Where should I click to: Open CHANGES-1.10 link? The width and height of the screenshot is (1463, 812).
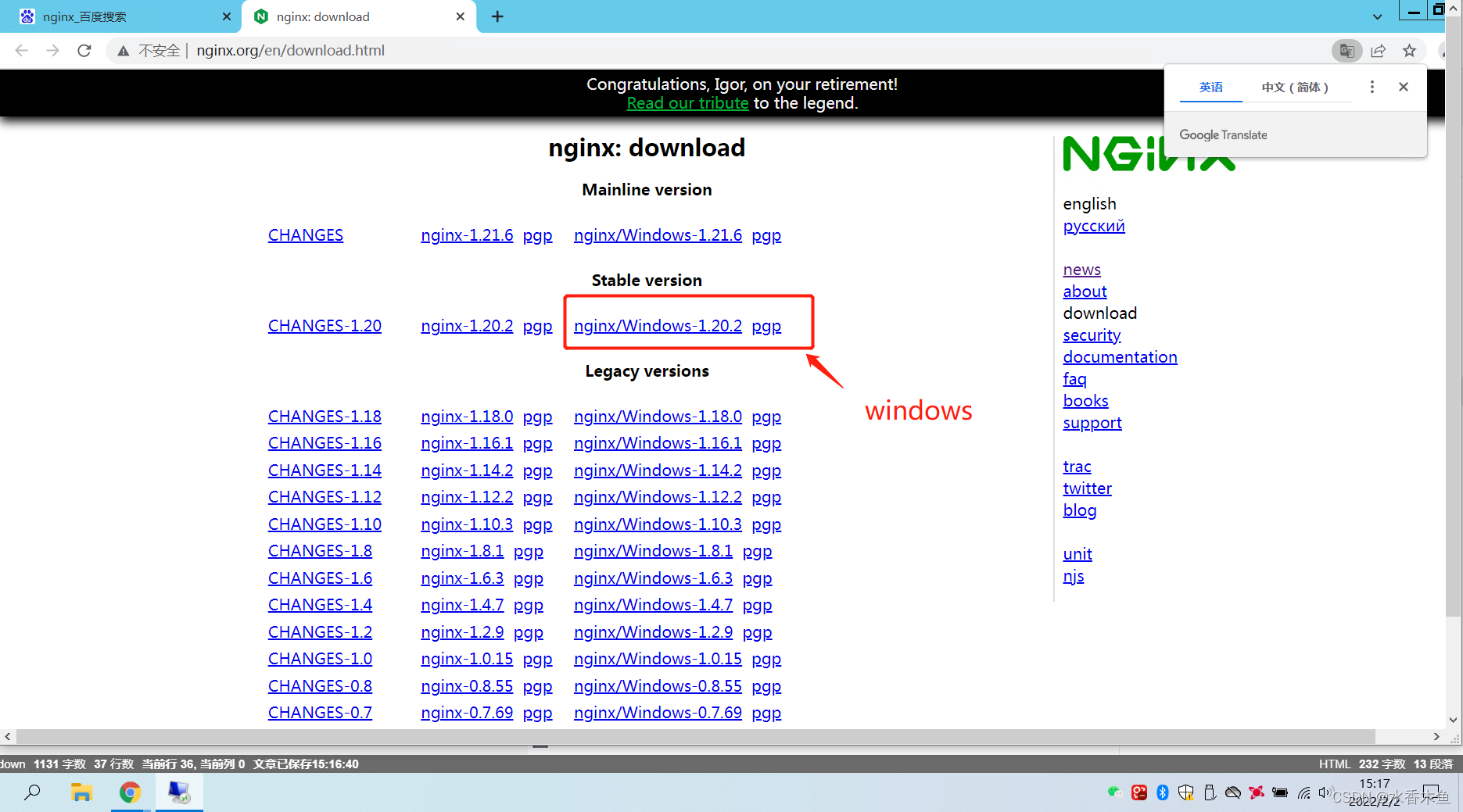coord(325,524)
